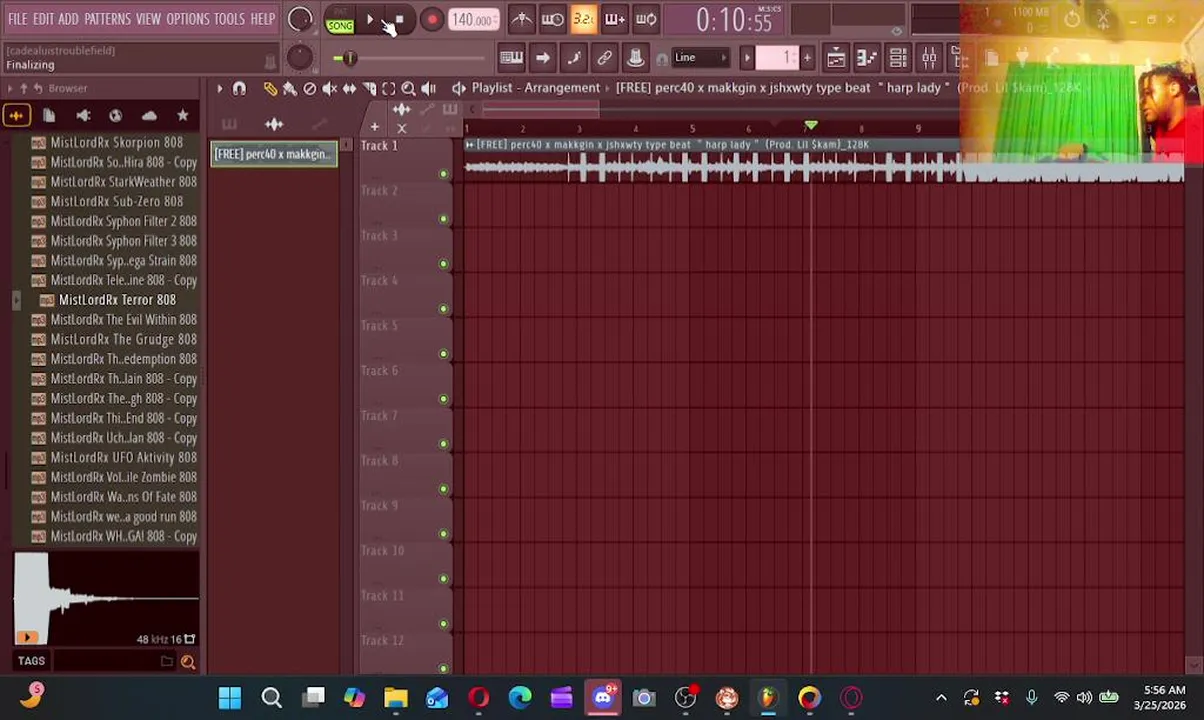The width and height of the screenshot is (1204, 720).
Task: Select the playlist Slip tool
Action: click(349, 89)
